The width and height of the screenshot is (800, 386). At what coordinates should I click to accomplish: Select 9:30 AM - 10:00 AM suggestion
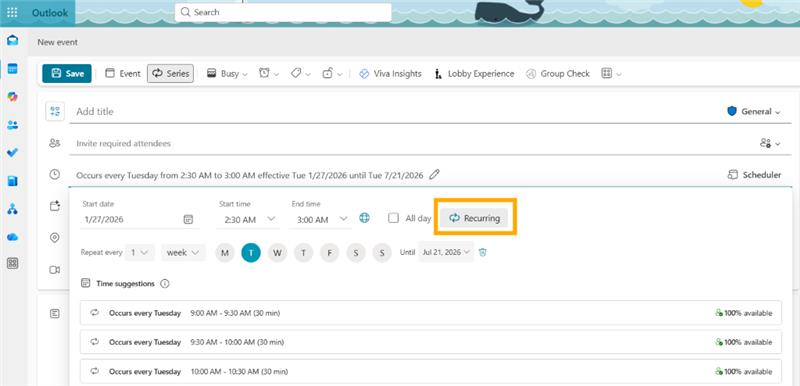431,342
